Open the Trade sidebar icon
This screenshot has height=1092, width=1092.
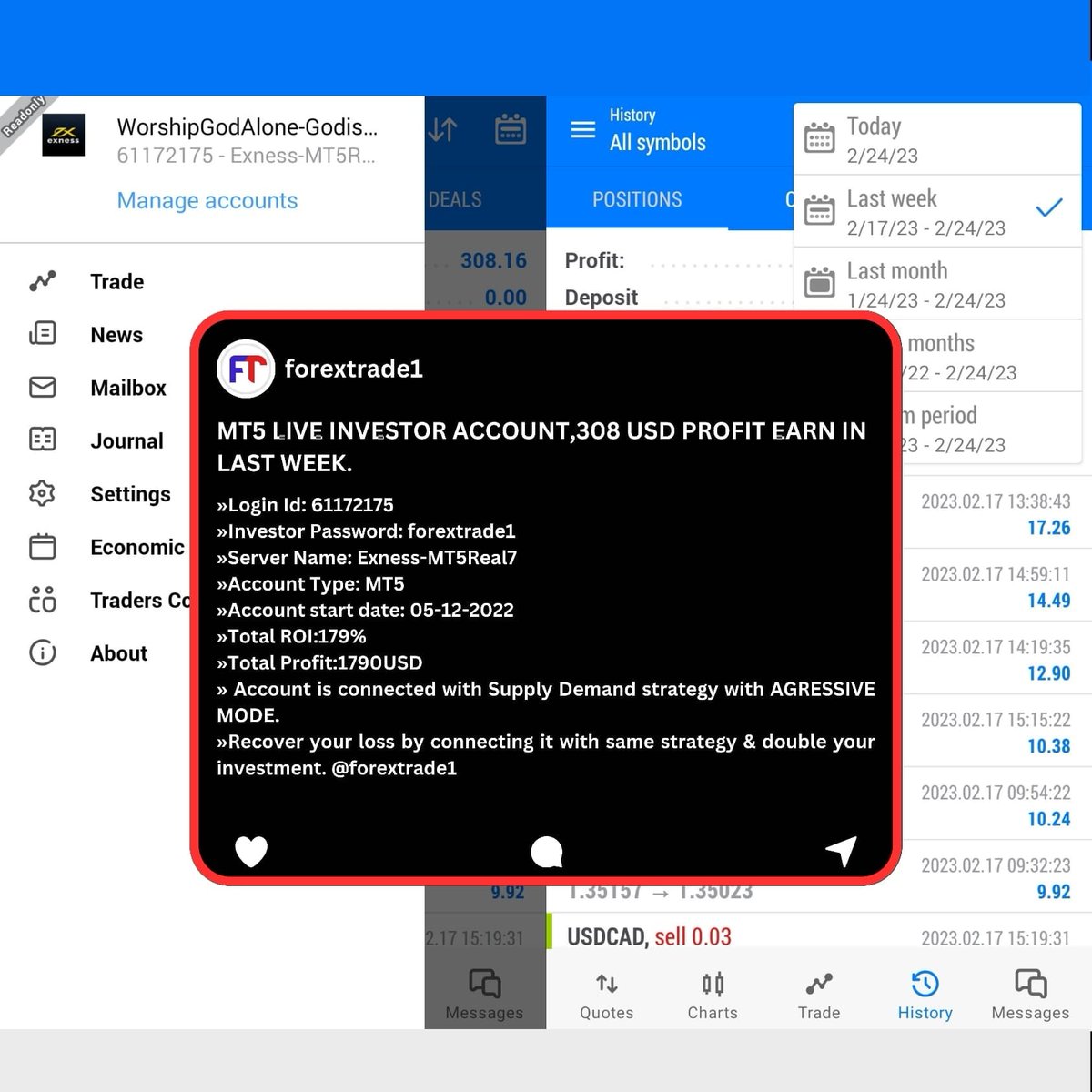(x=42, y=281)
